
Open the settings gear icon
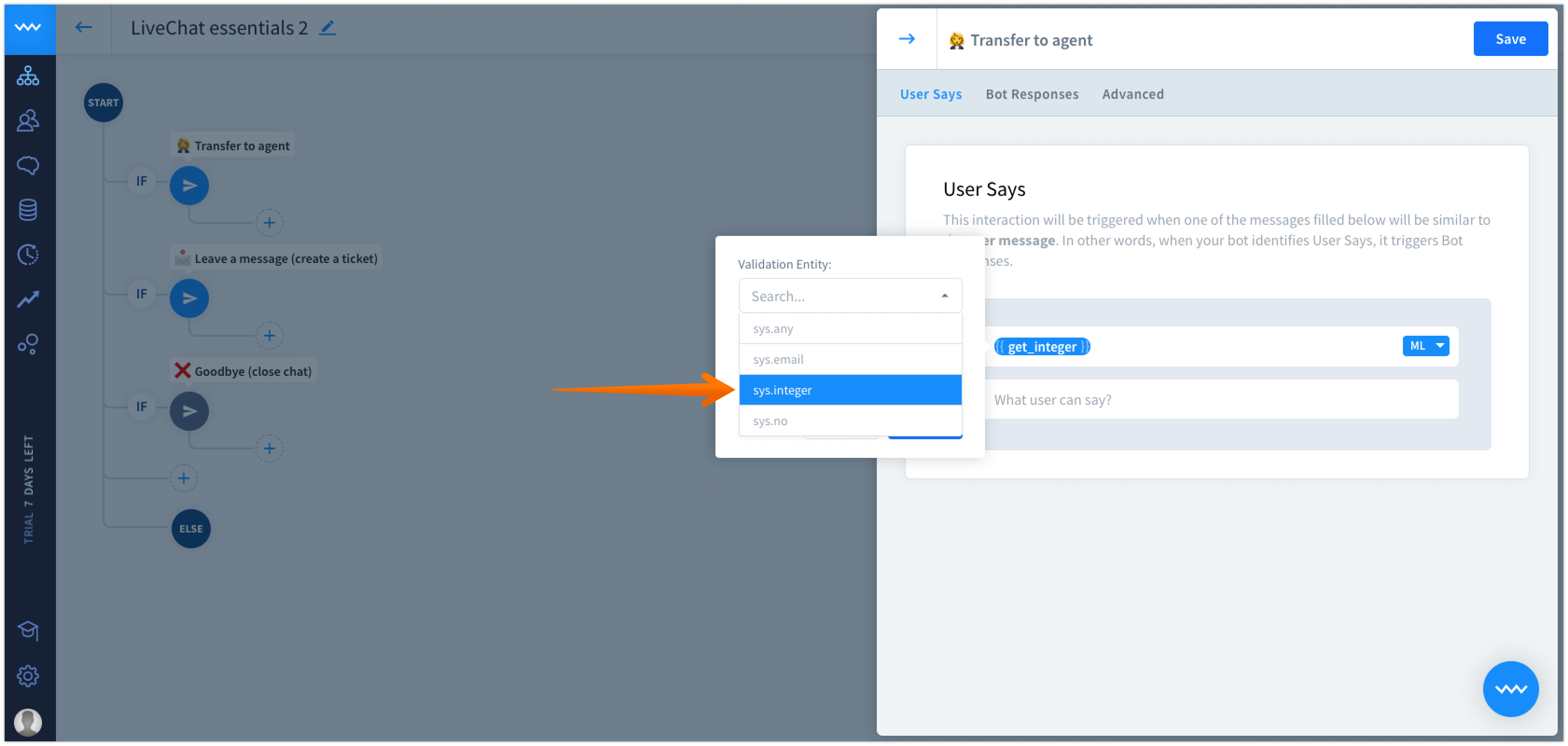(28, 676)
